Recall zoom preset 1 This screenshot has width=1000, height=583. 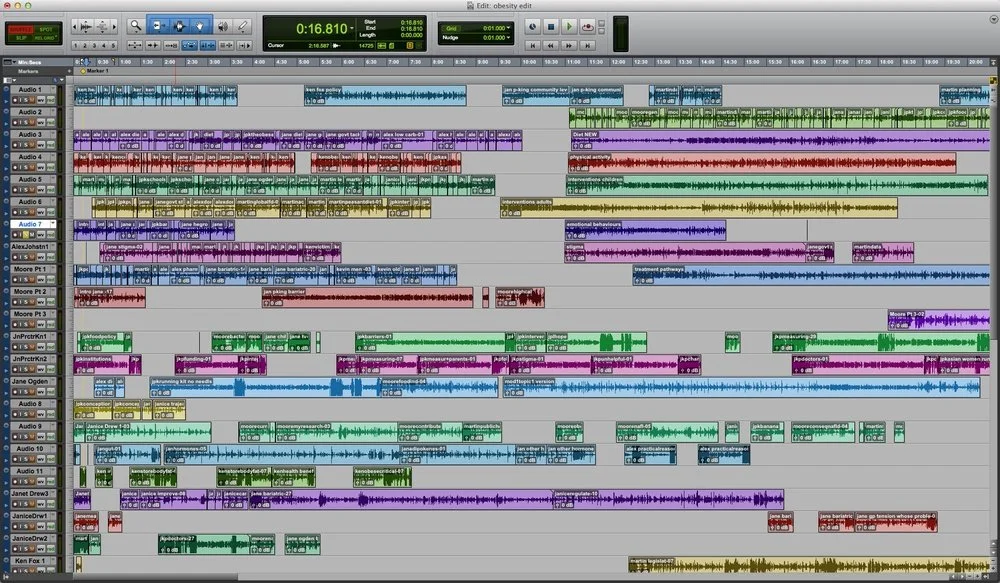tap(75, 45)
